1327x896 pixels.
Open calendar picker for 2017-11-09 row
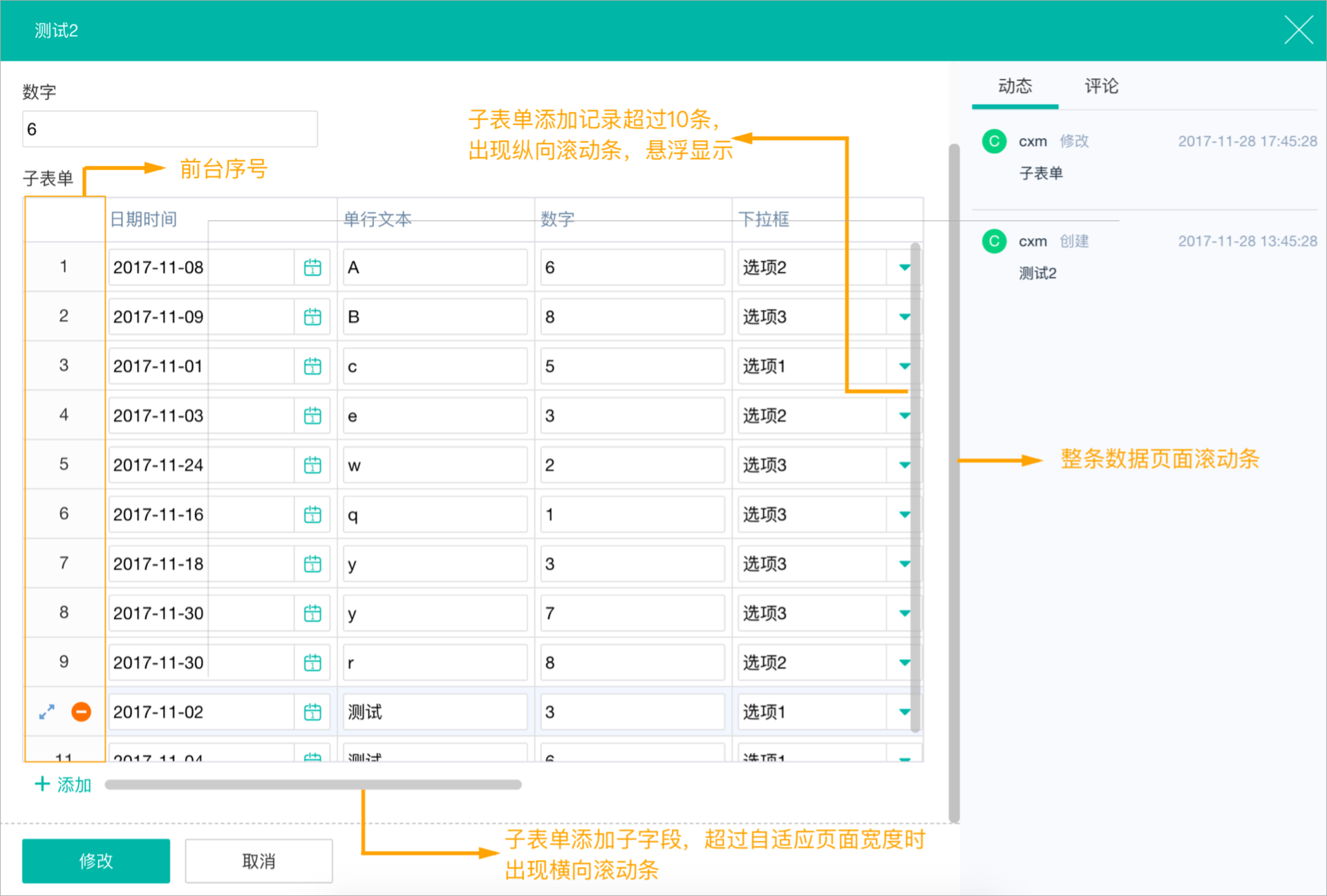pos(312,317)
